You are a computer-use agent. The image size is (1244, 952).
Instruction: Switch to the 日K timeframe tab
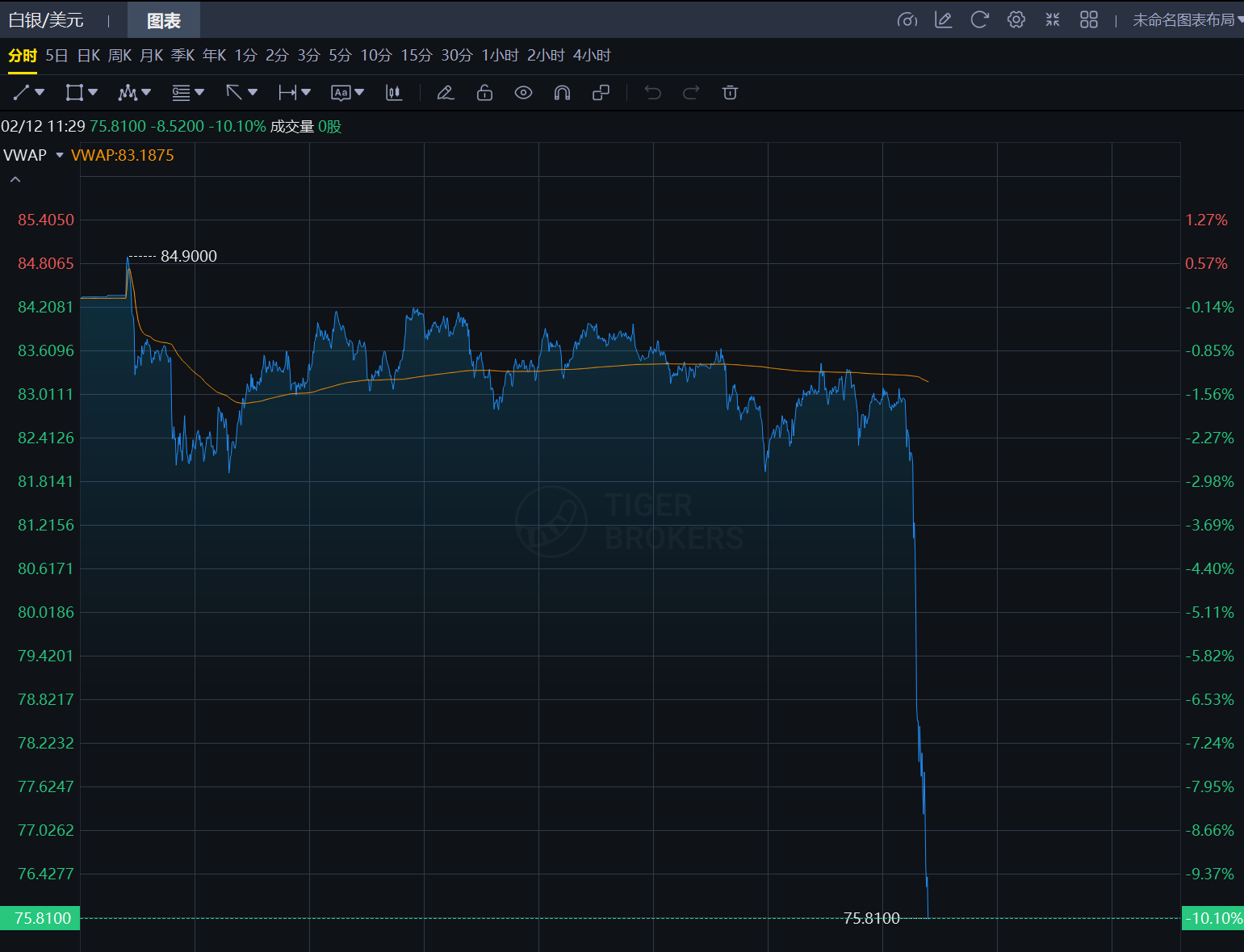coord(88,55)
